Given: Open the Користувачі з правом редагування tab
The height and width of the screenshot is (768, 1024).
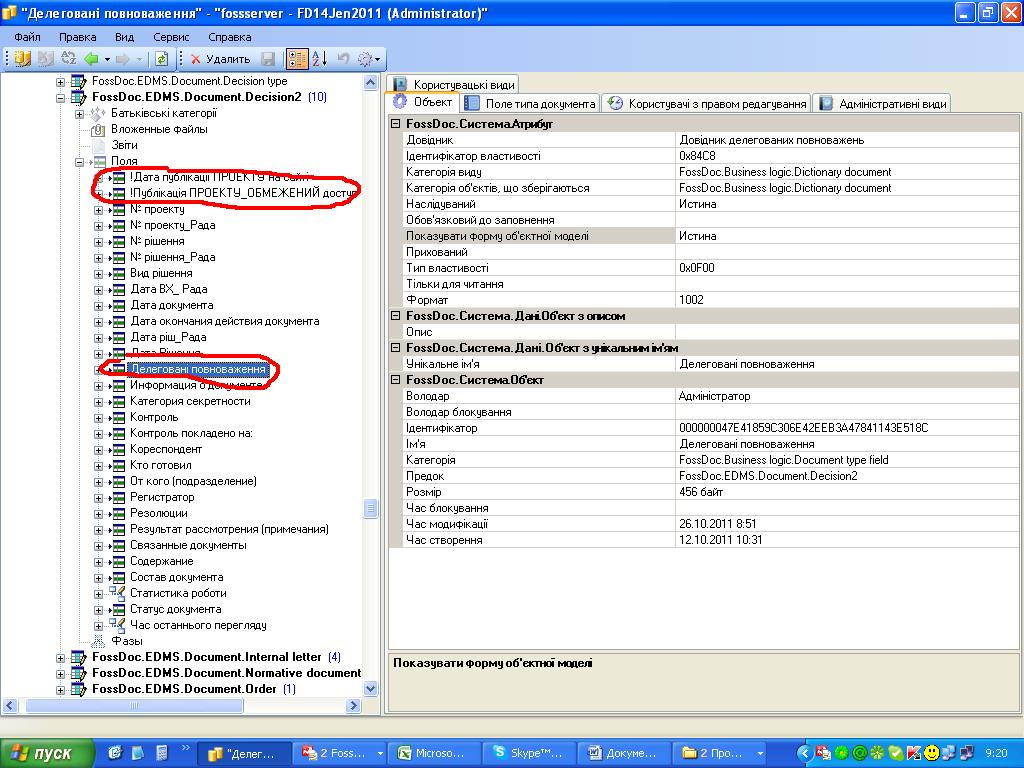Looking at the screenshot, I should point(707,103).
